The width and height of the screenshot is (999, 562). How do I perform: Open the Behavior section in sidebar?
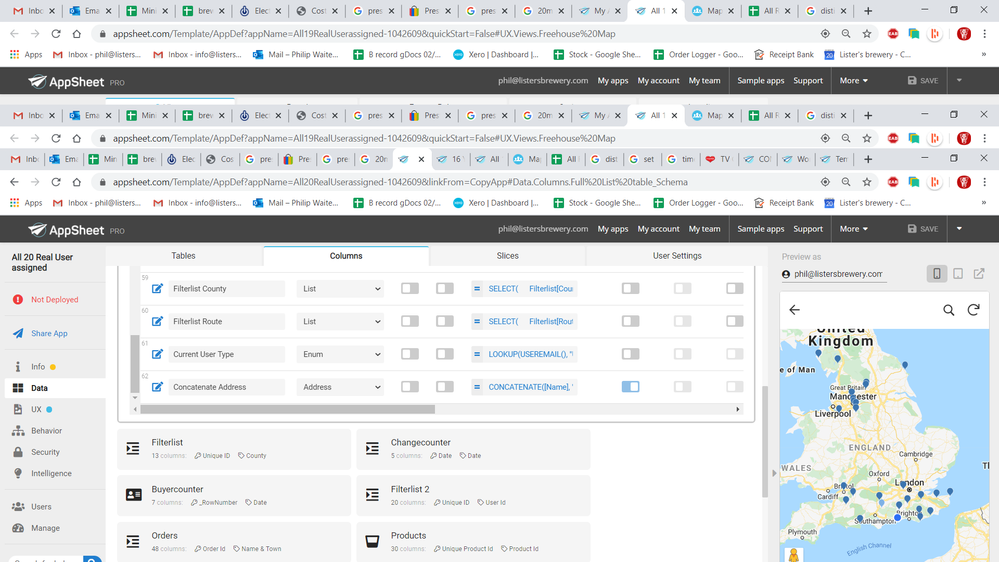tap(47, 431)
